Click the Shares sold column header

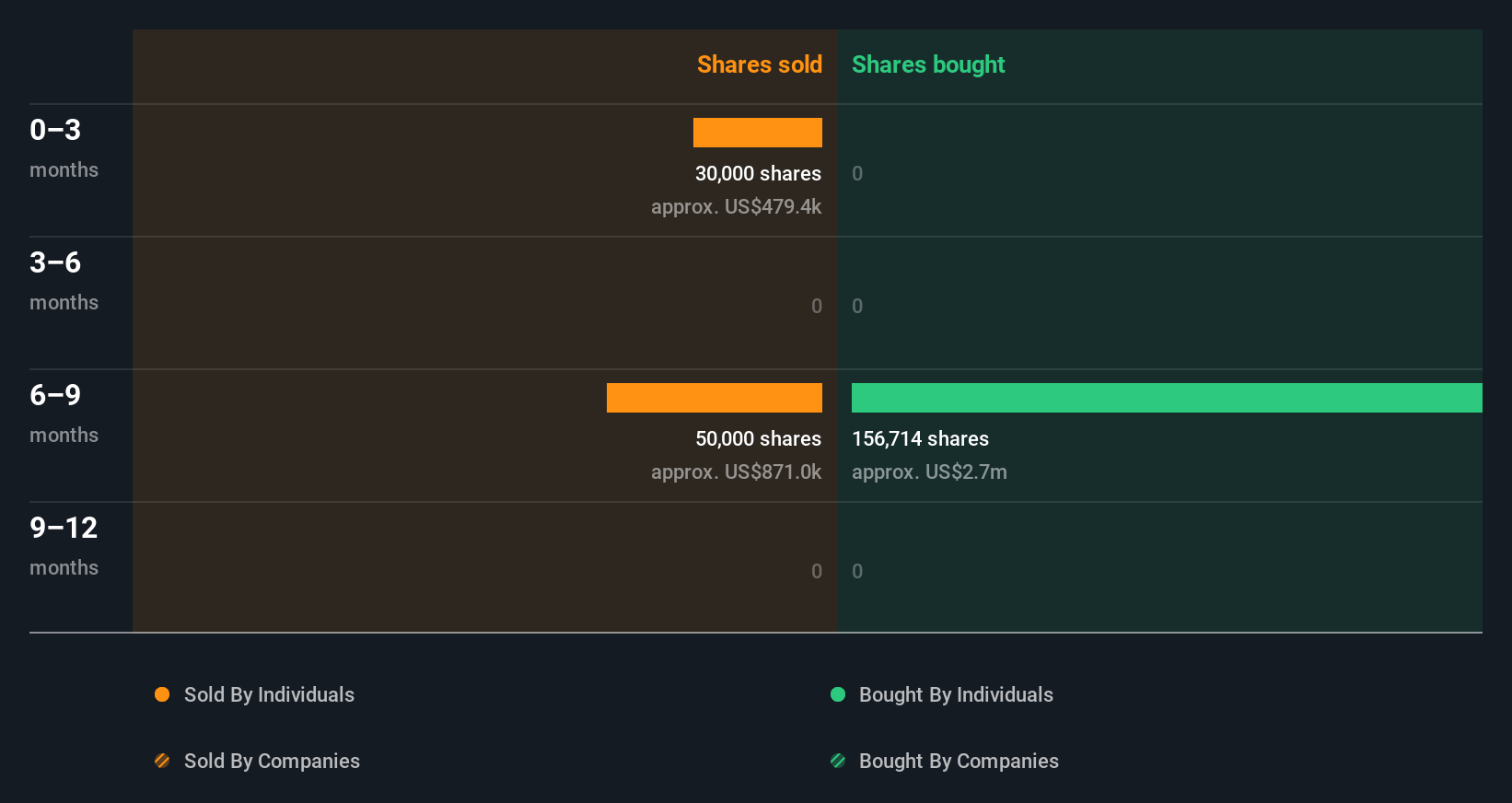coord(760,64)
